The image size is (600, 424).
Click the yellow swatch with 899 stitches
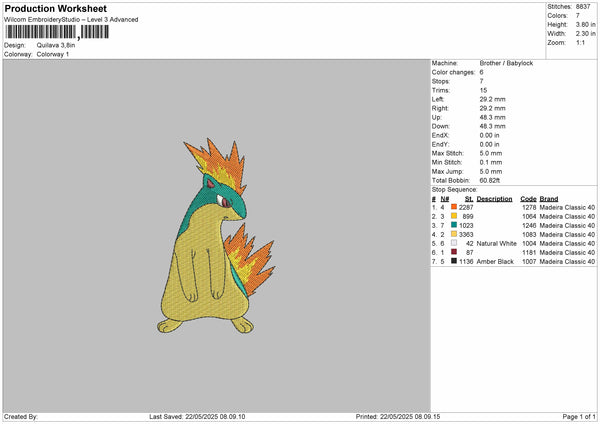(x=454, y=216)
